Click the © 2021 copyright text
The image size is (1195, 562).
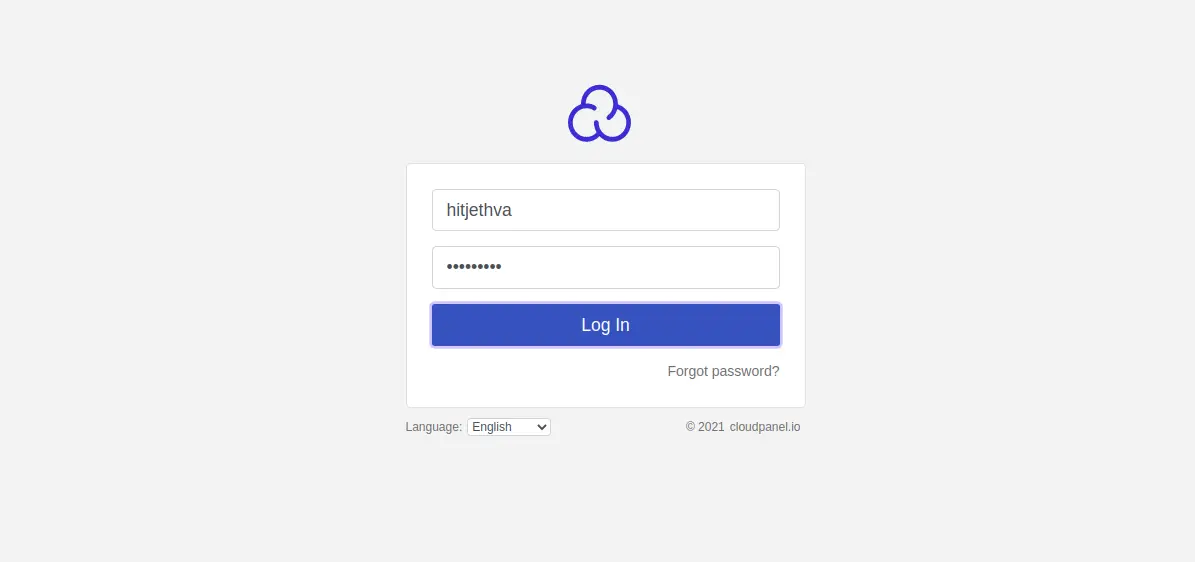coord(704,427)
